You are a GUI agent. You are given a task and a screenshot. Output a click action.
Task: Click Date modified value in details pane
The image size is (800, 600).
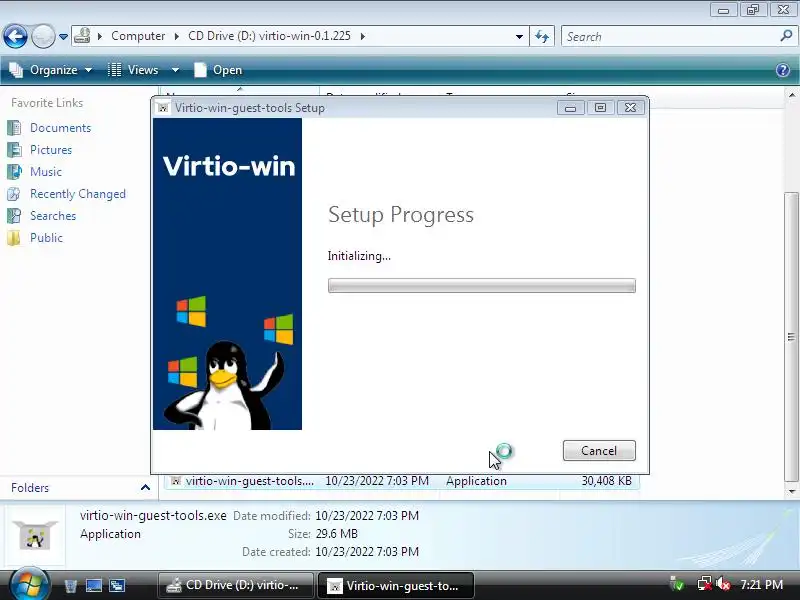click(x=367, y=516)
